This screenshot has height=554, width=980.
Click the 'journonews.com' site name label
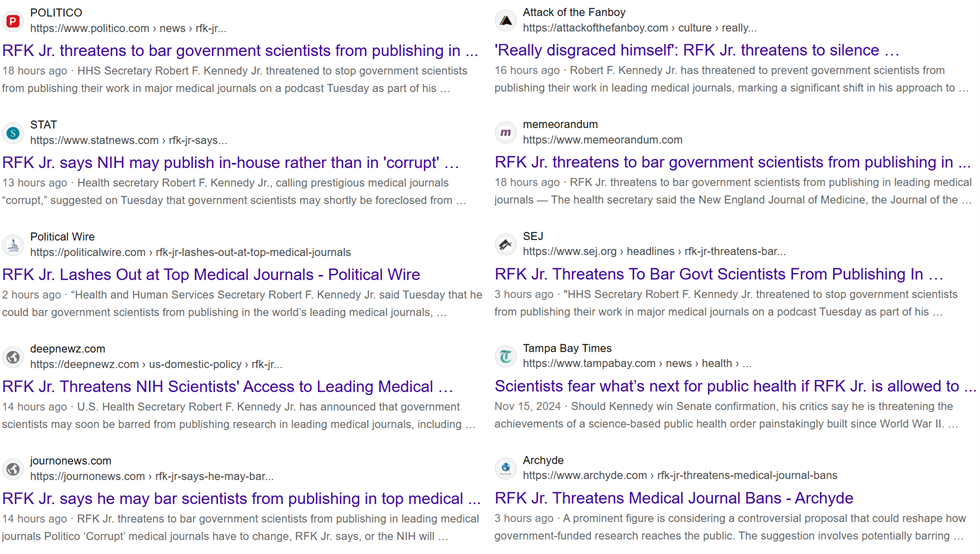[x=71, y=460]
